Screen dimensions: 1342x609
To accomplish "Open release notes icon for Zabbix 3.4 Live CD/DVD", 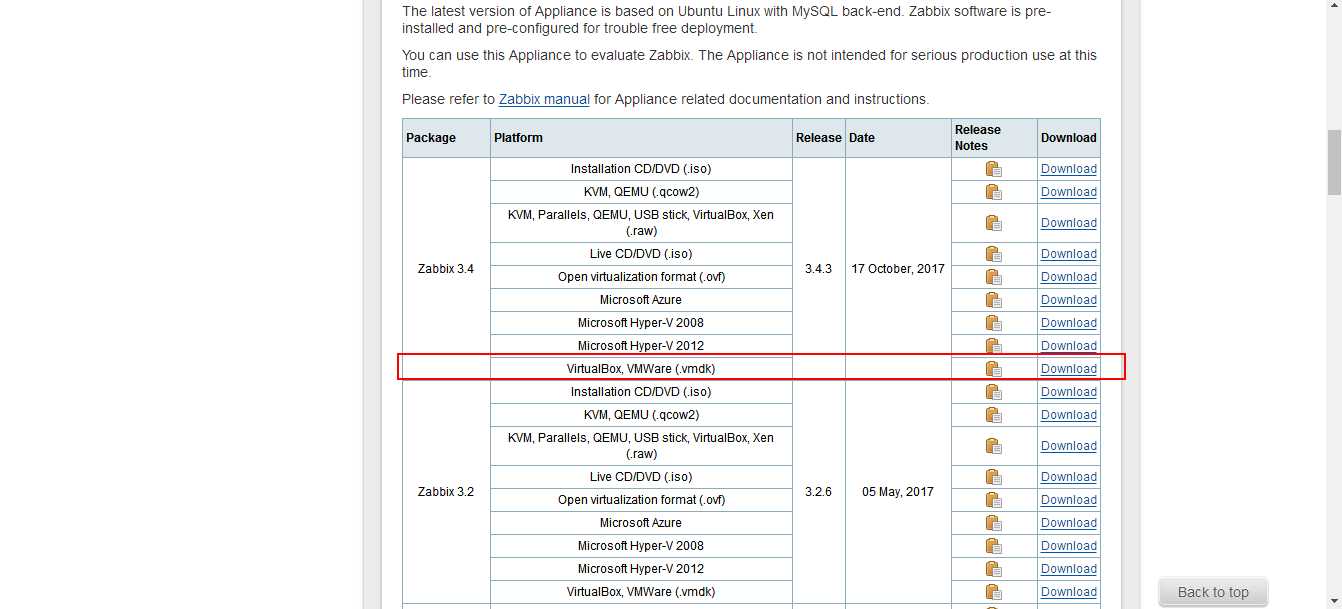I will click(x=993, y=254).
